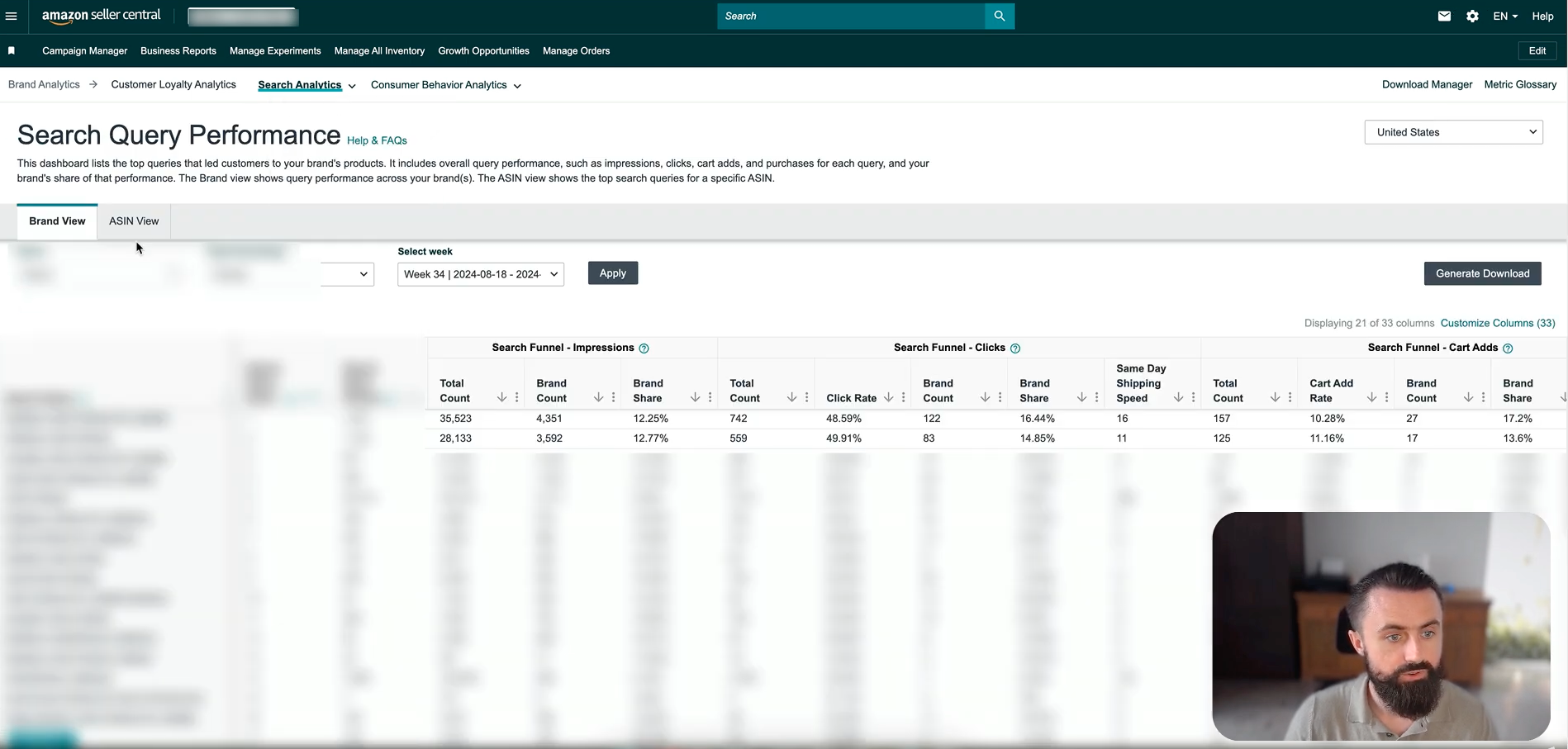Image resolution: width=1568 pixels, height=749 pixels.
Task: Open Impressions Brand Share column options menu
Action: [710, 398]
